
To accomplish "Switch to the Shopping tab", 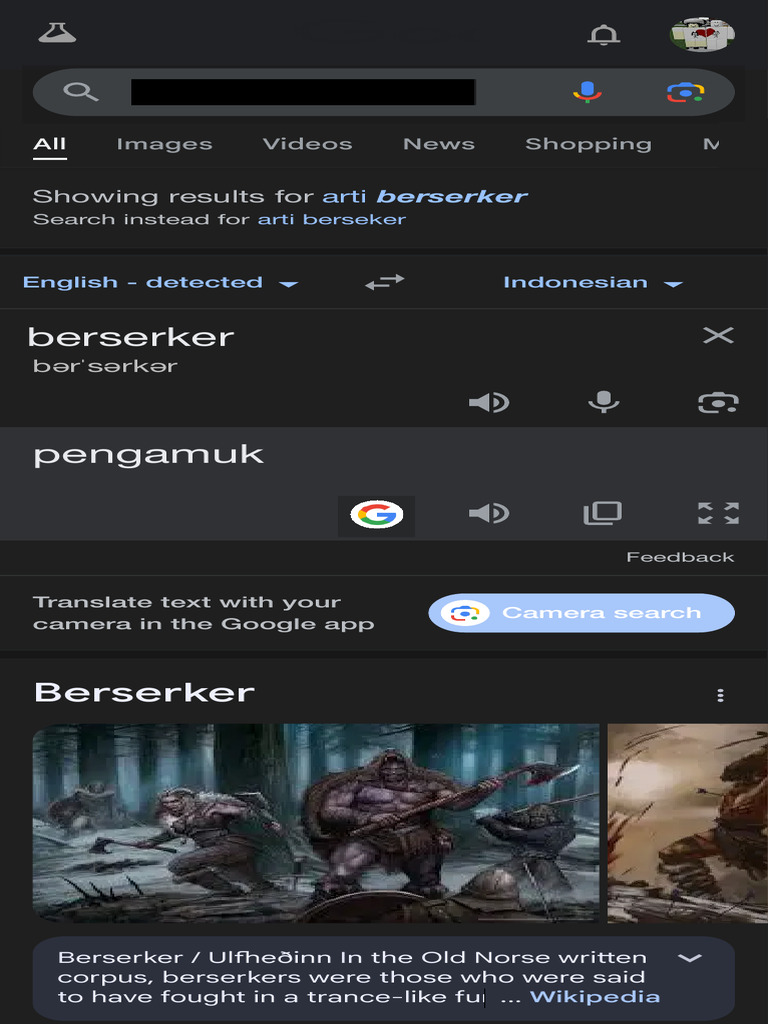I will [x=588, y=144].
